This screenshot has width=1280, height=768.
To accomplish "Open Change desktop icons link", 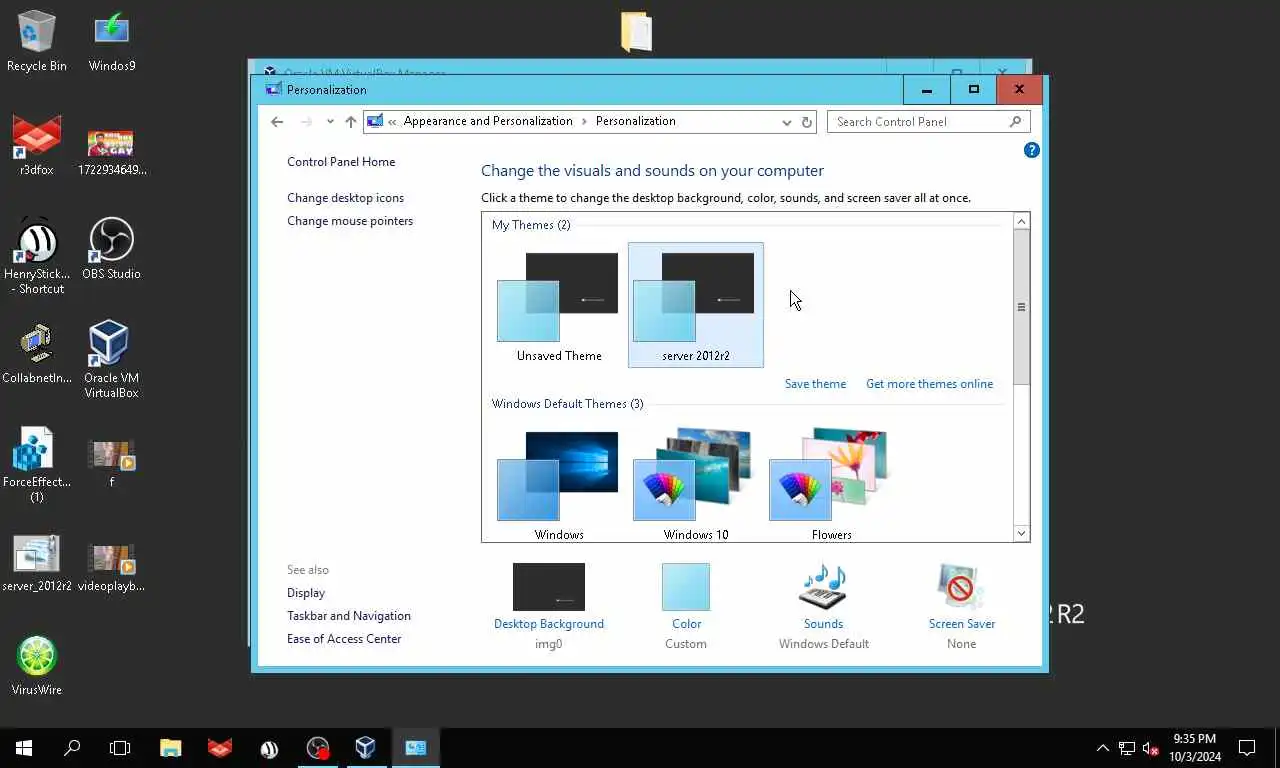I will pos(345,198).
